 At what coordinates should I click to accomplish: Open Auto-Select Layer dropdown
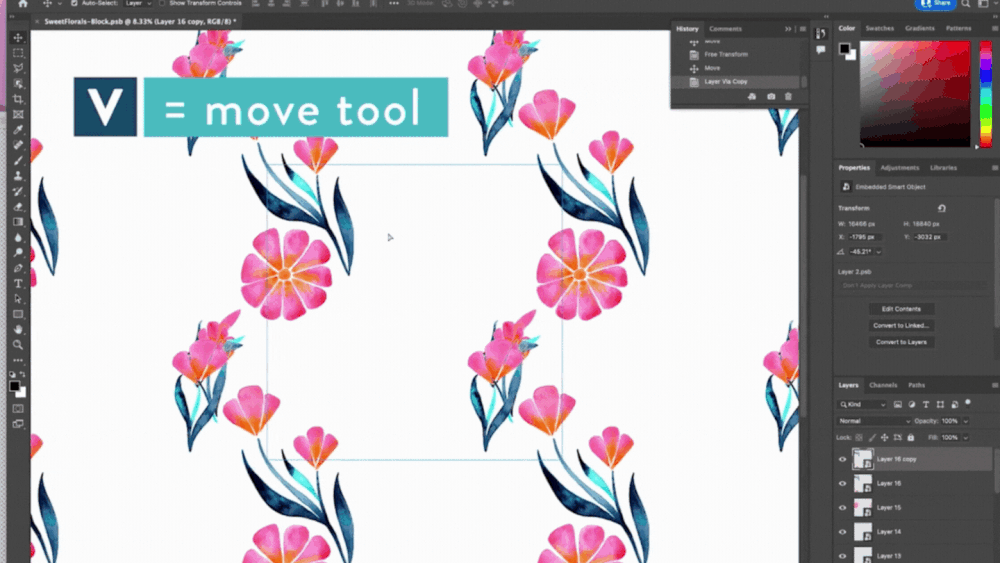pyautogui.click(x=138, y=3)
